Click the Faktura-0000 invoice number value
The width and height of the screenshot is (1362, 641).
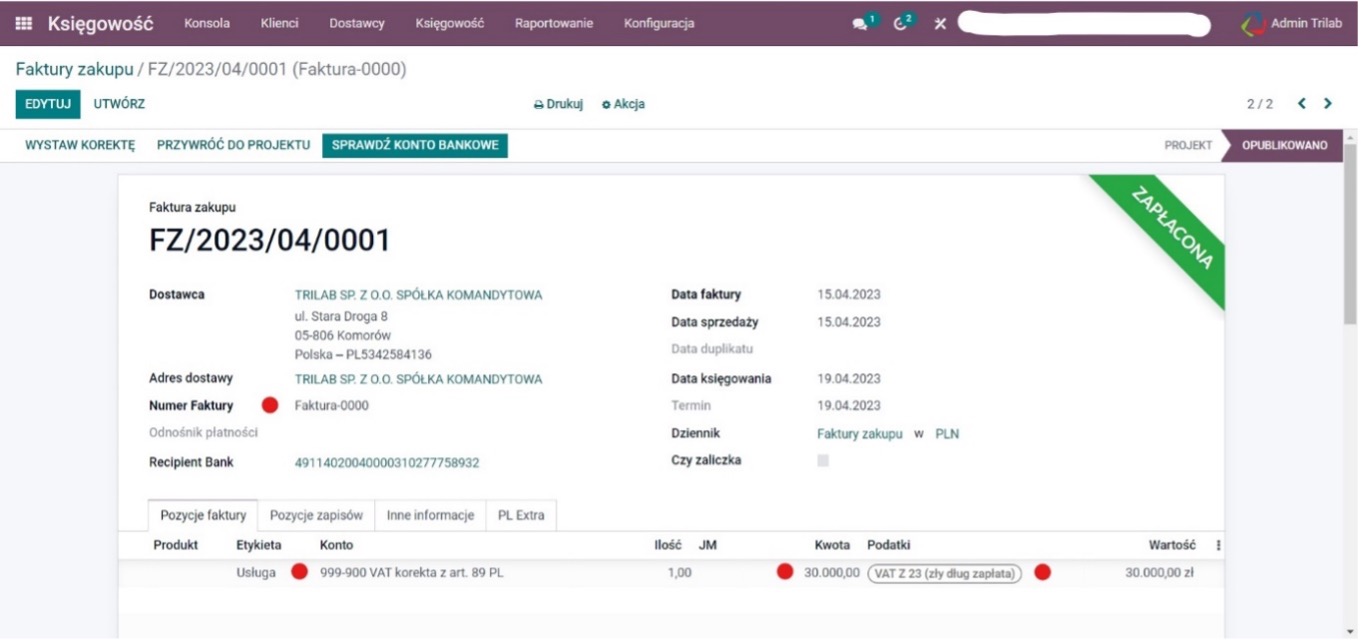pyautogui.click(x=331, y=405)
